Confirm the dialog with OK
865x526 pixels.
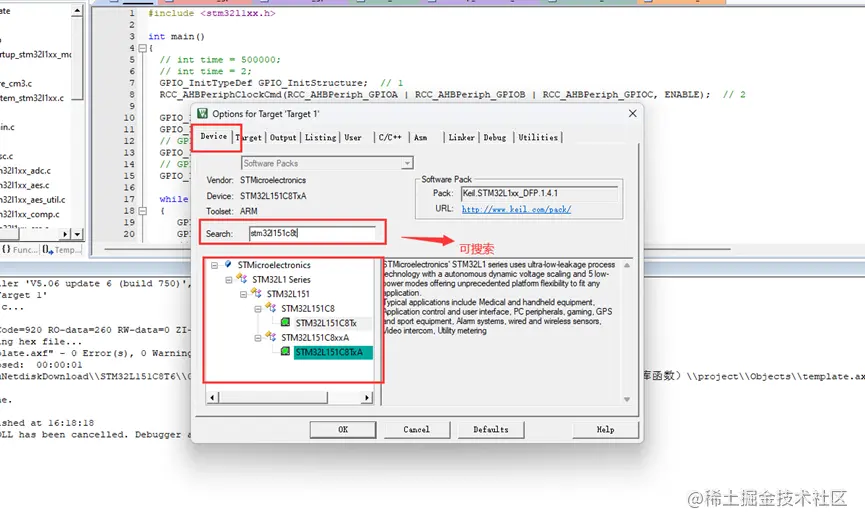pyautogui.click(x=343, y=429)
